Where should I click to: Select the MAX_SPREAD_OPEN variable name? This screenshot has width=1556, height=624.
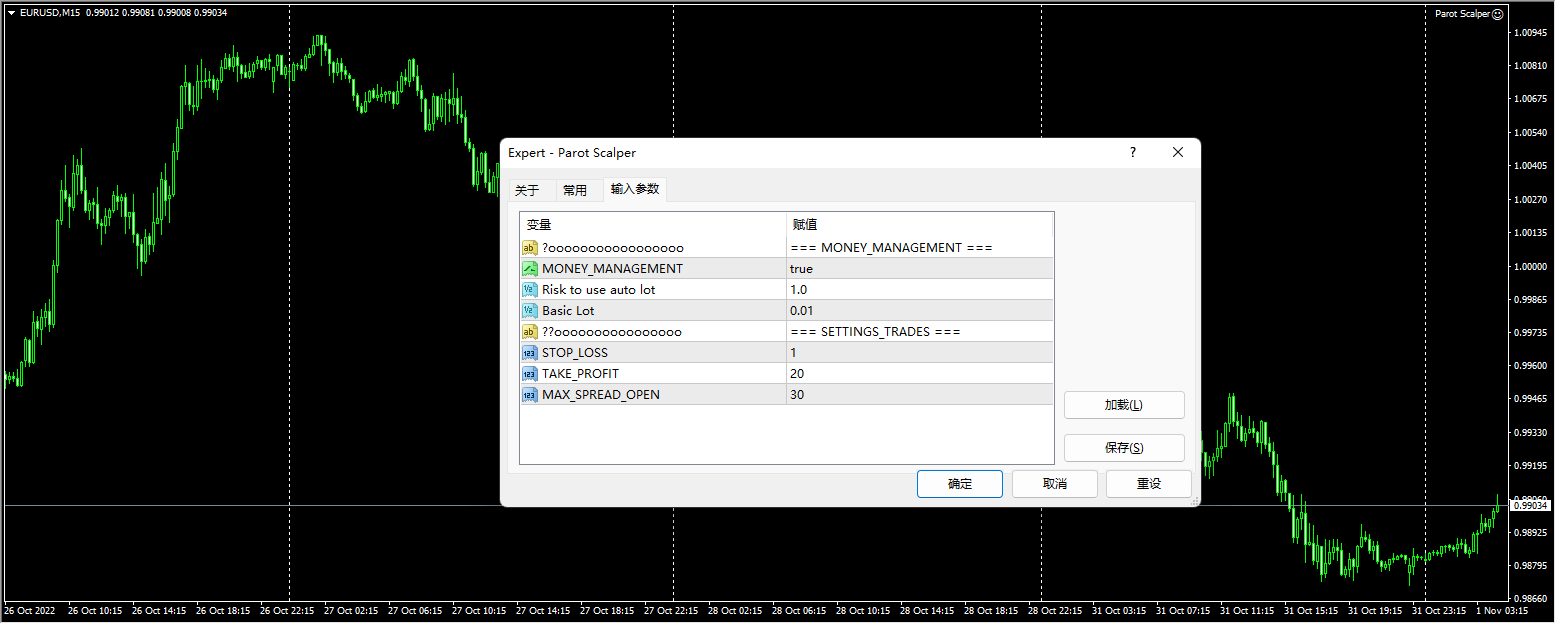click(601, 394)
